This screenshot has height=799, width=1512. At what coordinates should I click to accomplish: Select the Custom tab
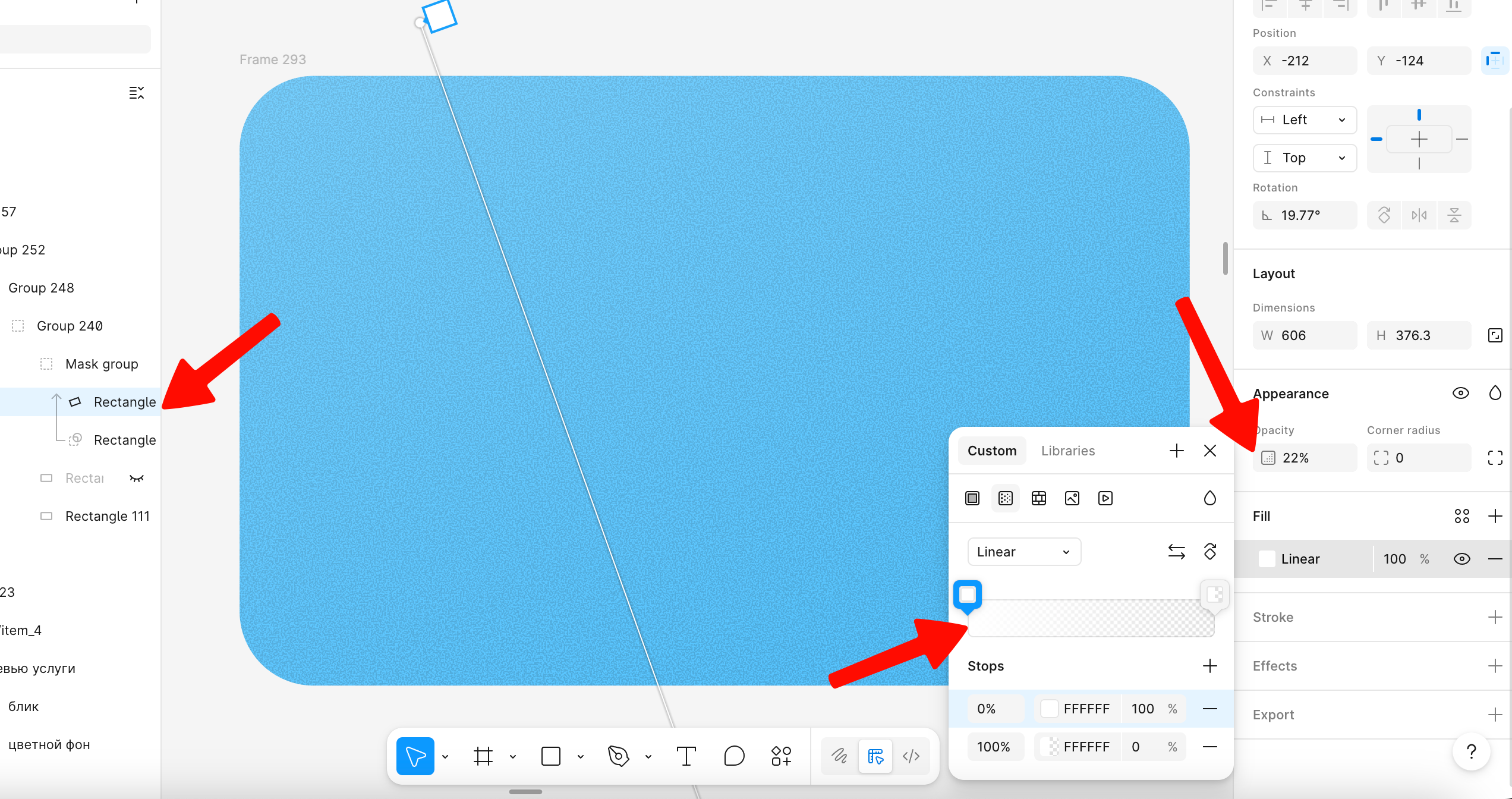[x=991, y=450]
